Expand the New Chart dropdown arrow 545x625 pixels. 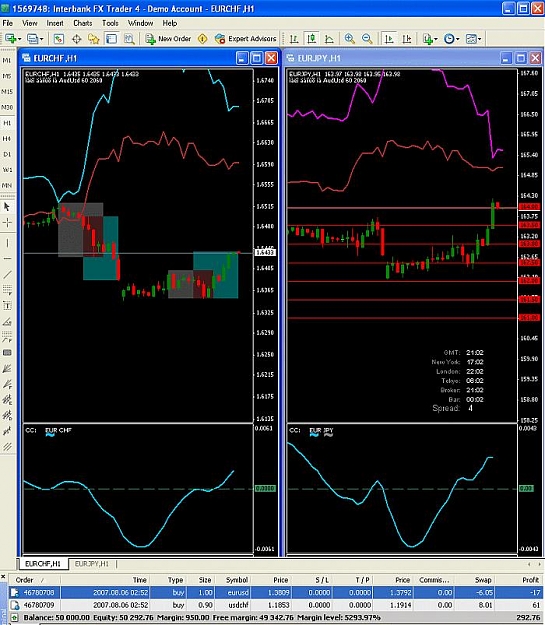tap(20, 39)
